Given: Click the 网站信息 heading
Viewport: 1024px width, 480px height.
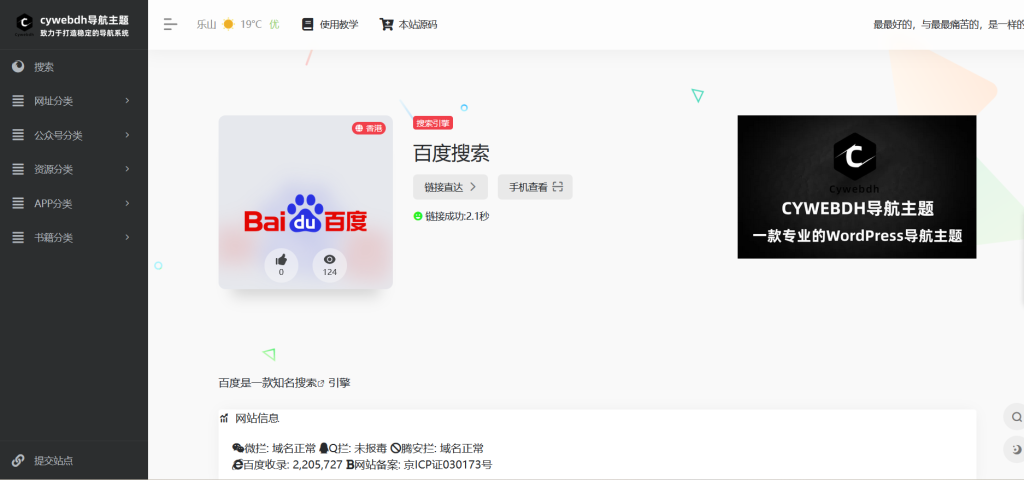Looking at the screenshot, I should 257,418.
